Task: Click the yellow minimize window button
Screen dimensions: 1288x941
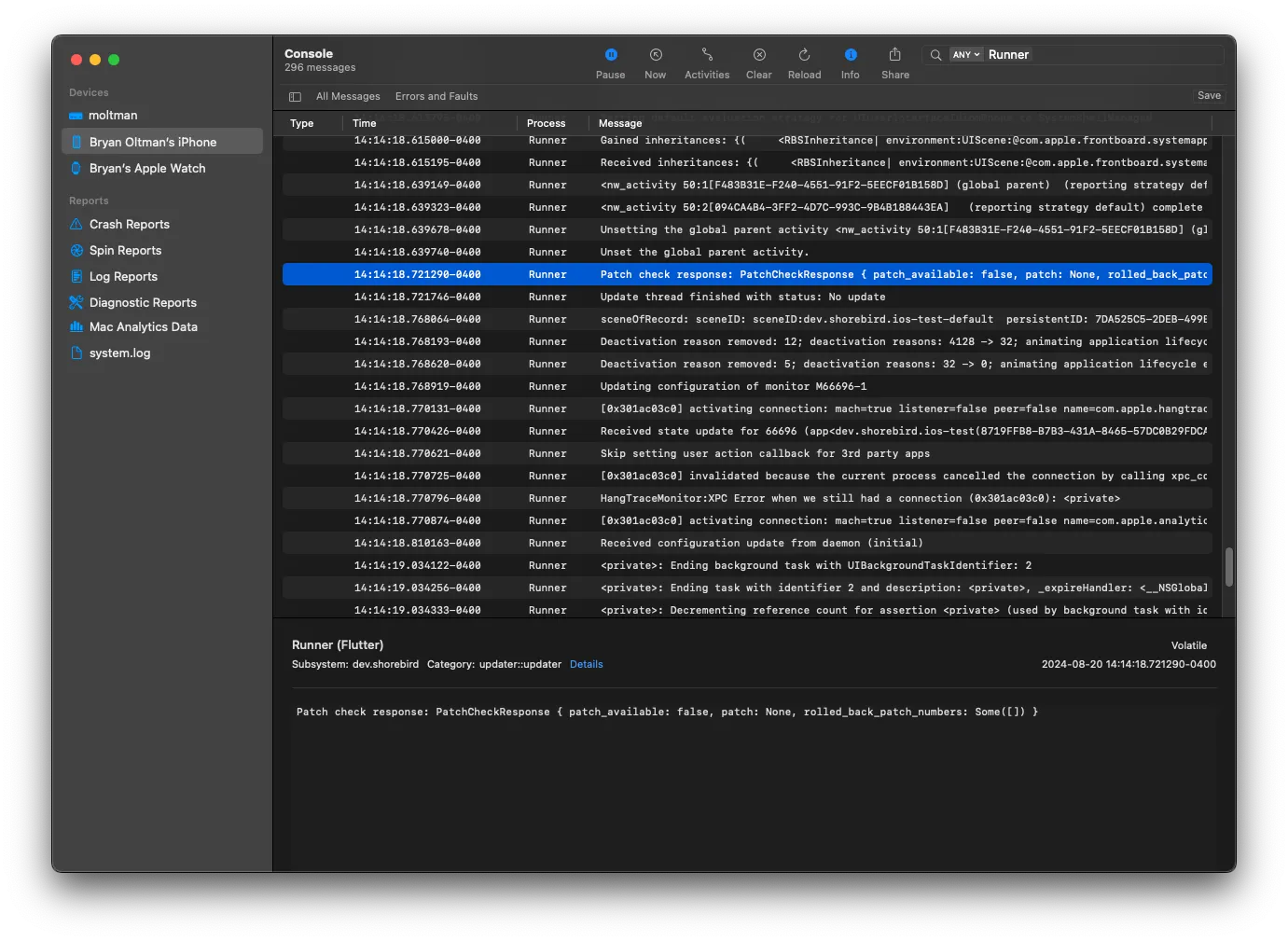Action: (95, 60)
